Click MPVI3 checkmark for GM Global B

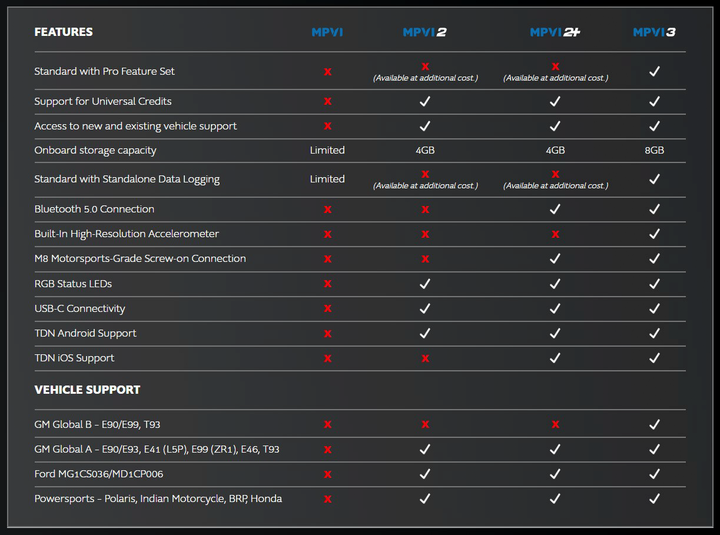(654, 425)
